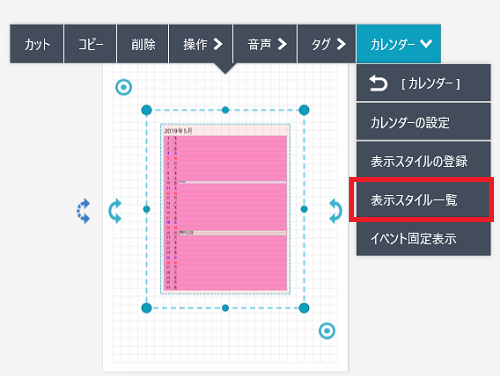The height and width of the screenshot is (376, 500).
Task: Click the bottom-right corner resize handle
Action: 304,308
